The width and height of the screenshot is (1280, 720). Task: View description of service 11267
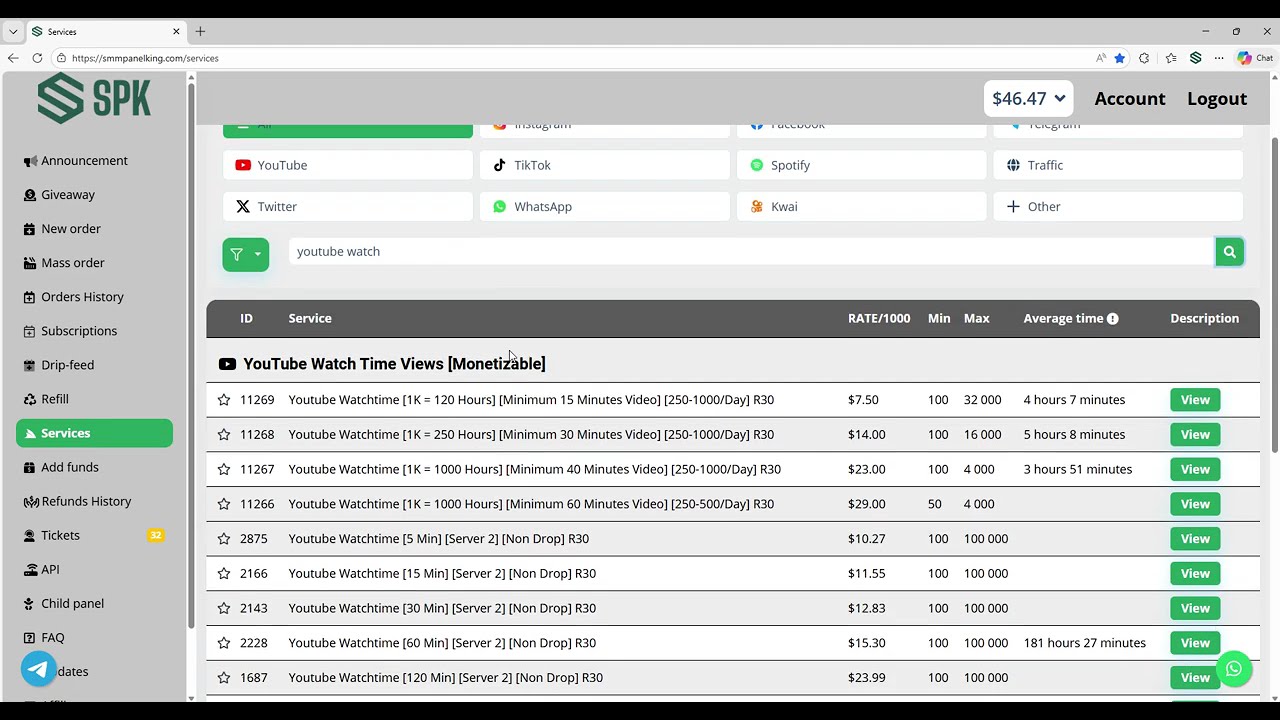point(1195,469)
